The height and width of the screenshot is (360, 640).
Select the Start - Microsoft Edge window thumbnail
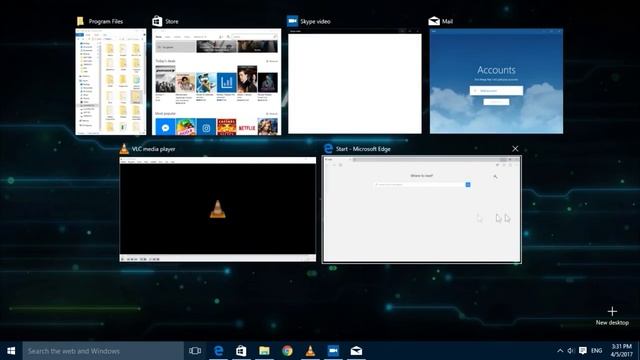pos(422,209)
